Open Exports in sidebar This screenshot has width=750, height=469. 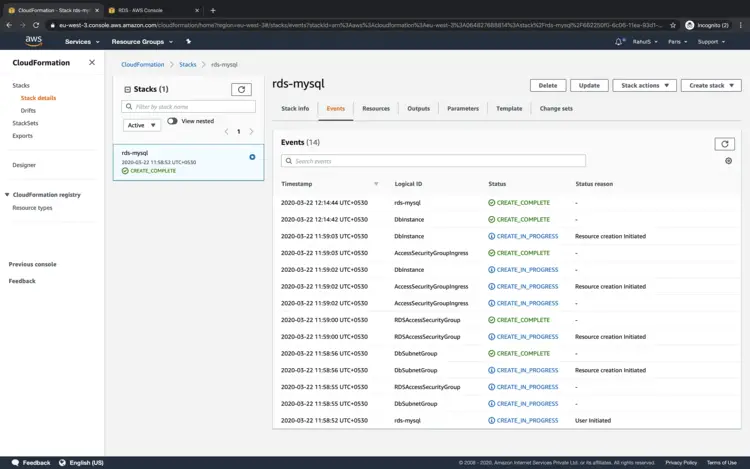pyautogui.click(x=22, y=136)
